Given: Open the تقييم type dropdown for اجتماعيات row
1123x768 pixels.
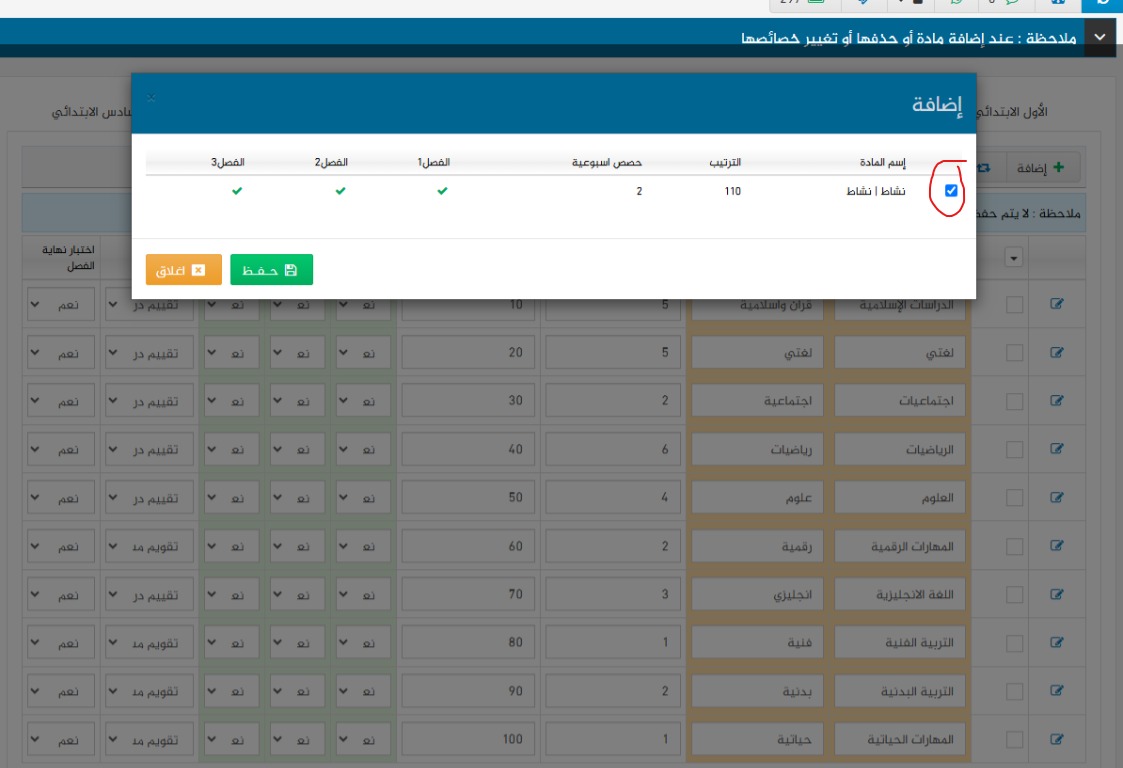Looking at the screenshot, I should pyautogui.click(x=149, y=401).
